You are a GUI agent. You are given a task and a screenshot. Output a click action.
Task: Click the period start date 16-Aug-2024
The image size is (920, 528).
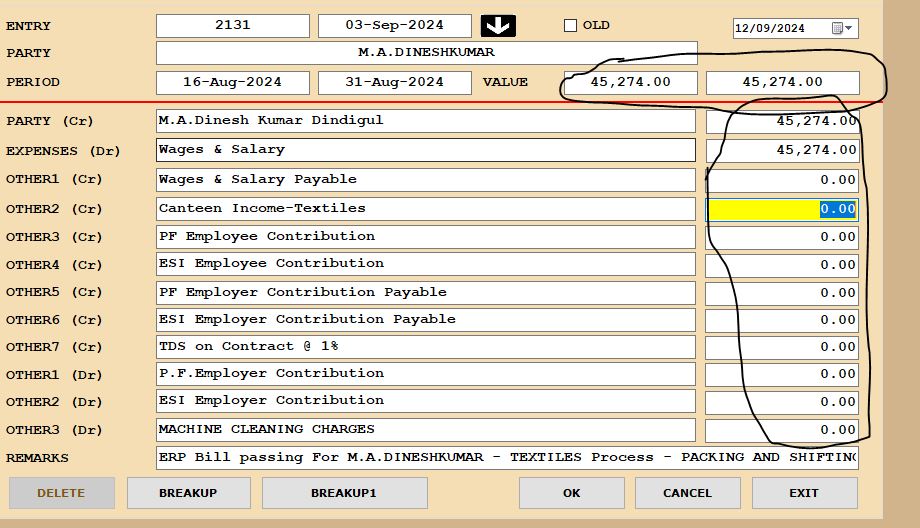[x=233, y=82]
